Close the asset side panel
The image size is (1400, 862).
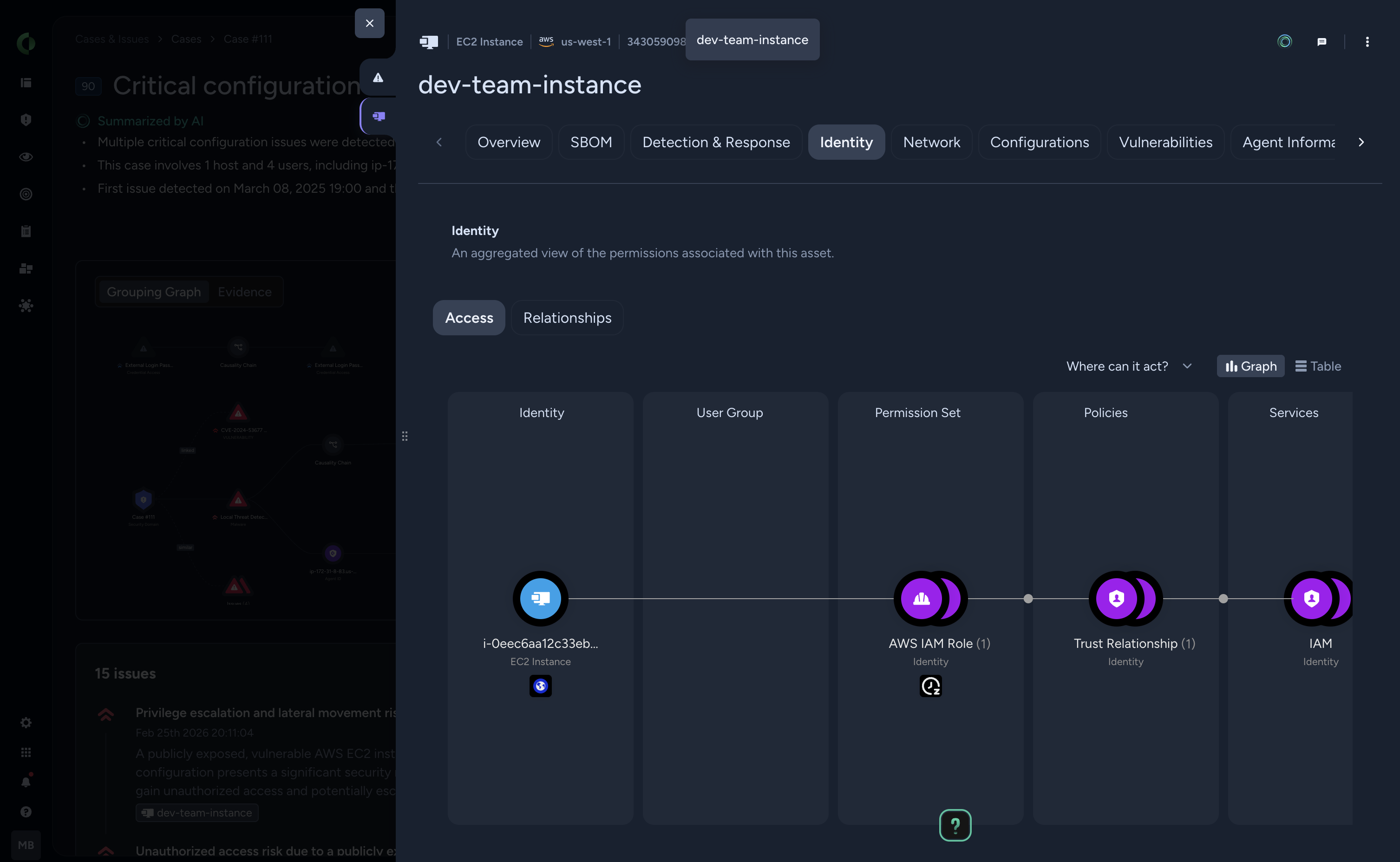[369, 23]
